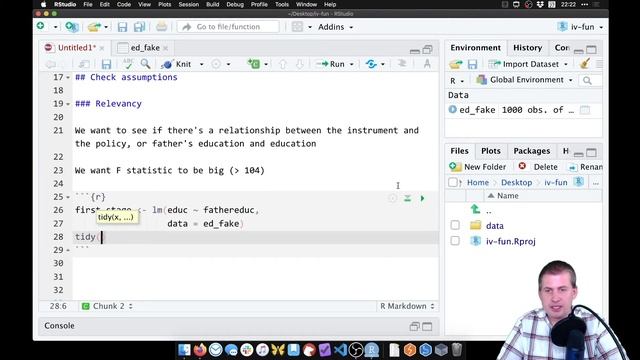
Task: Expand the Knit options dropdown
Action: point(201,64)
